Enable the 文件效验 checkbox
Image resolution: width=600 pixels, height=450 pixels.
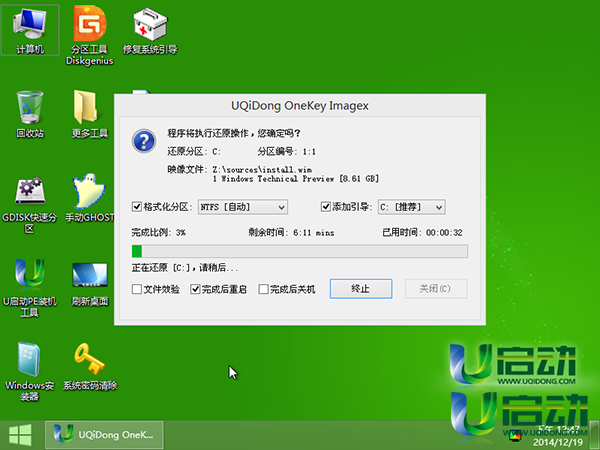click(137, 289)
